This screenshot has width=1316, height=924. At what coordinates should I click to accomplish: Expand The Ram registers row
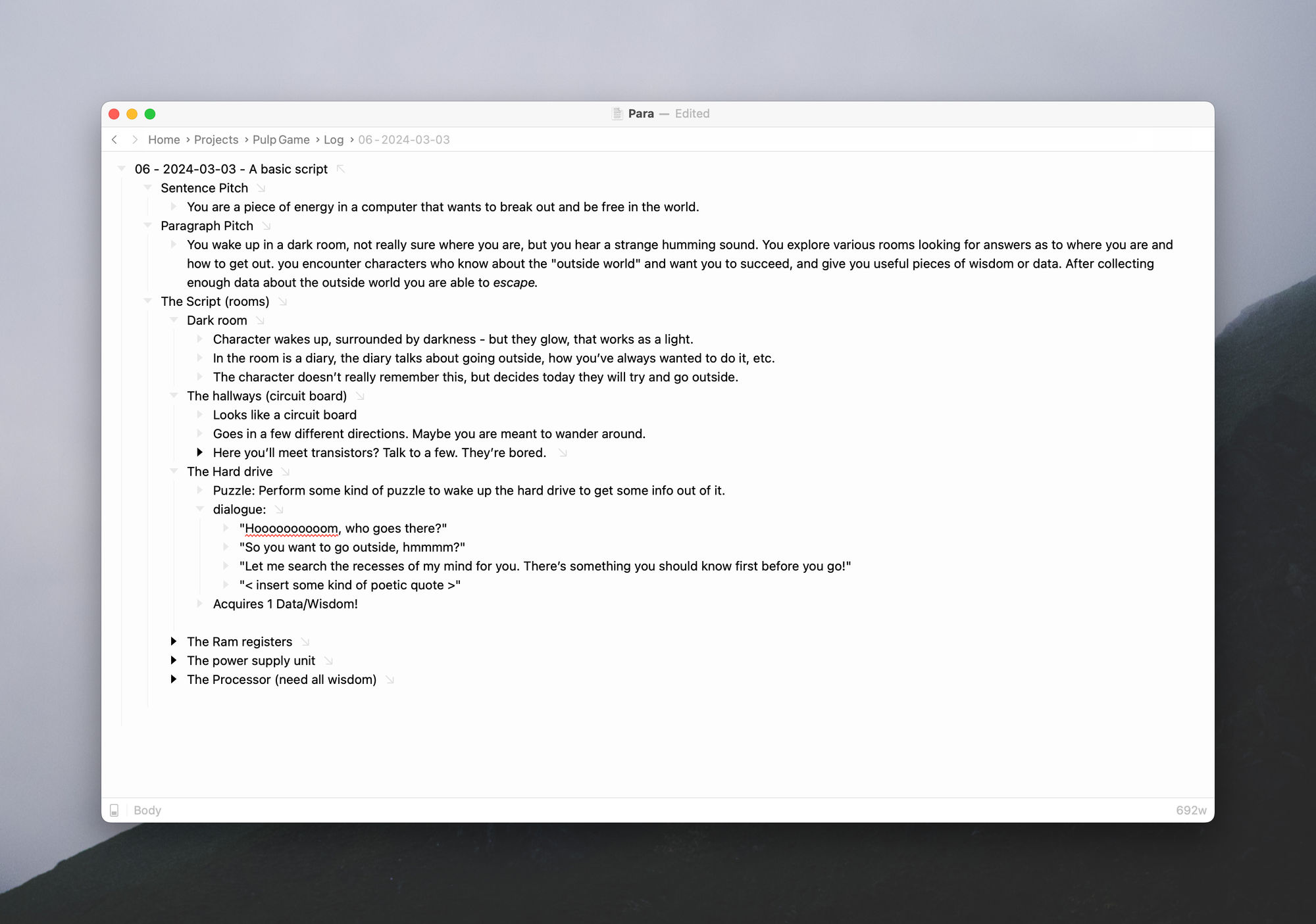(x=174, y=641)
